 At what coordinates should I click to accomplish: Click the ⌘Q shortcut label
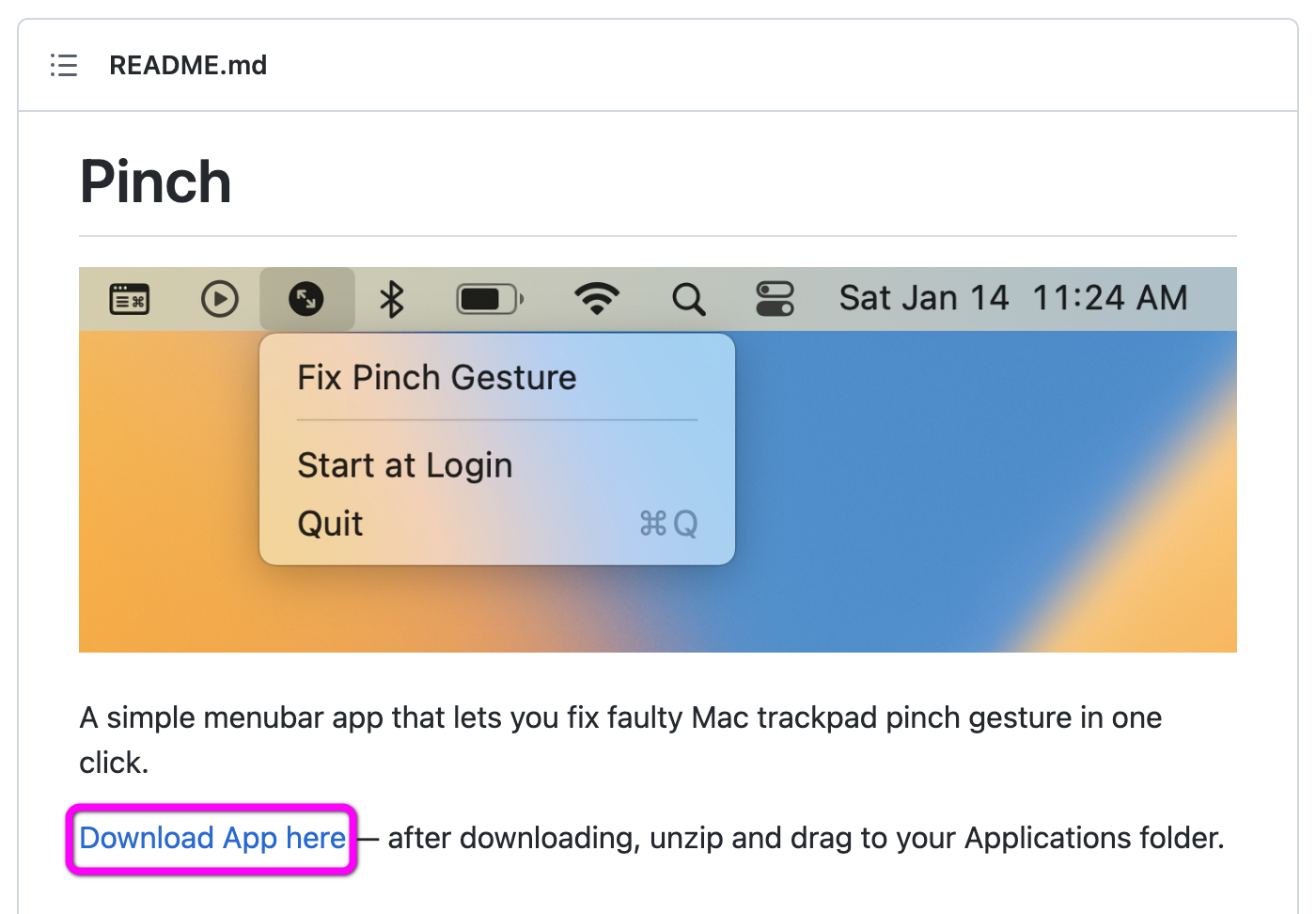coord(668,524)
